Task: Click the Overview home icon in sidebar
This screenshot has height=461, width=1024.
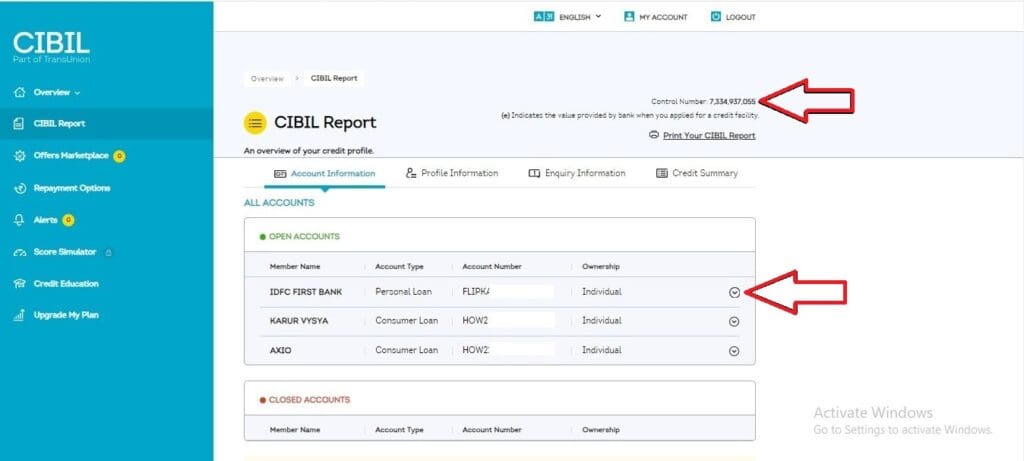Action: click(x=20, y=92)
